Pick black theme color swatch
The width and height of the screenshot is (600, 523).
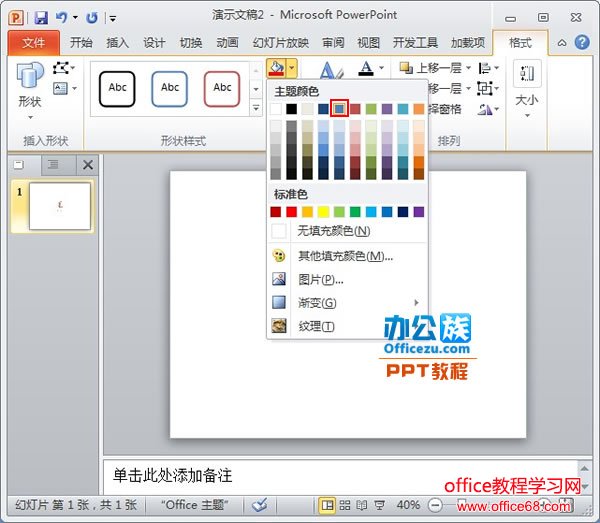click(292, 109)
